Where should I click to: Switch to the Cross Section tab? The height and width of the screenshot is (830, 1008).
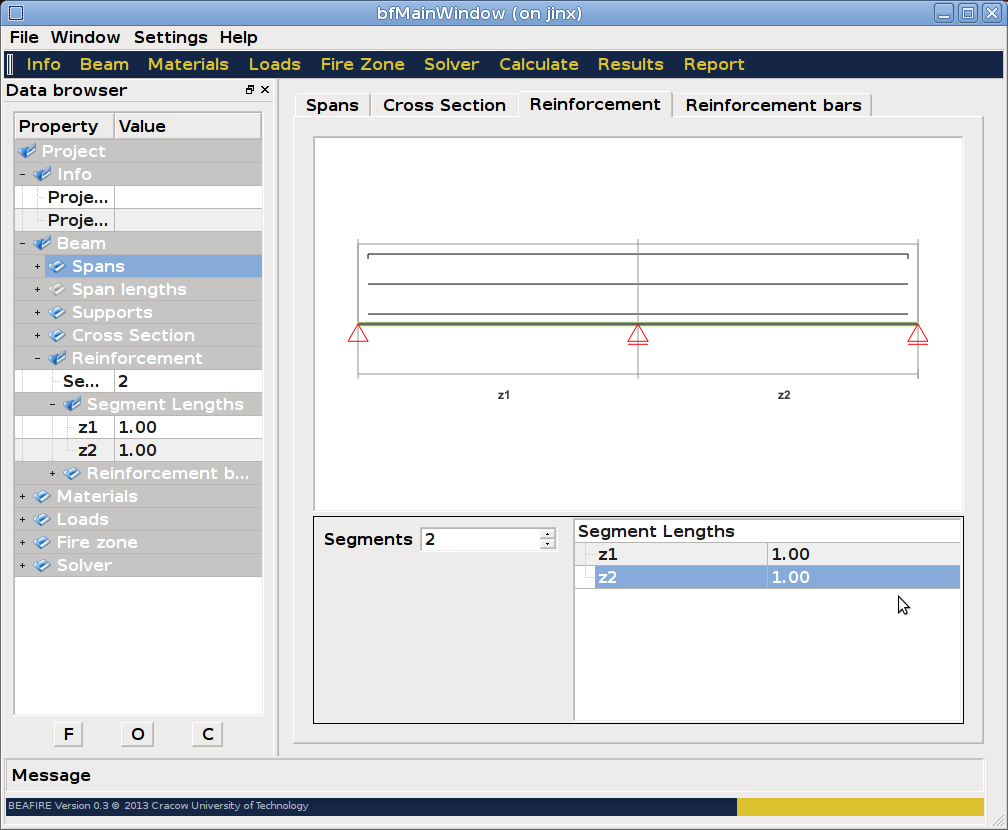tap(444, 105)
